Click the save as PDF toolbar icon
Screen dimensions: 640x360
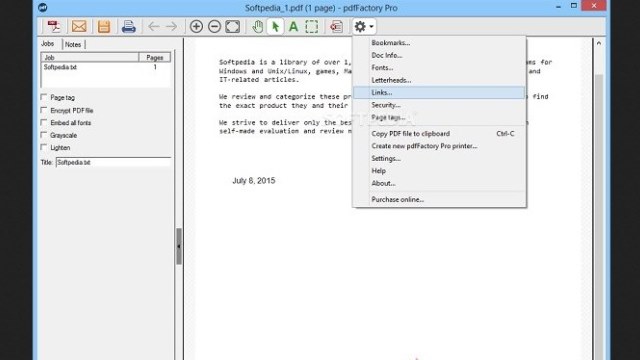53,27
